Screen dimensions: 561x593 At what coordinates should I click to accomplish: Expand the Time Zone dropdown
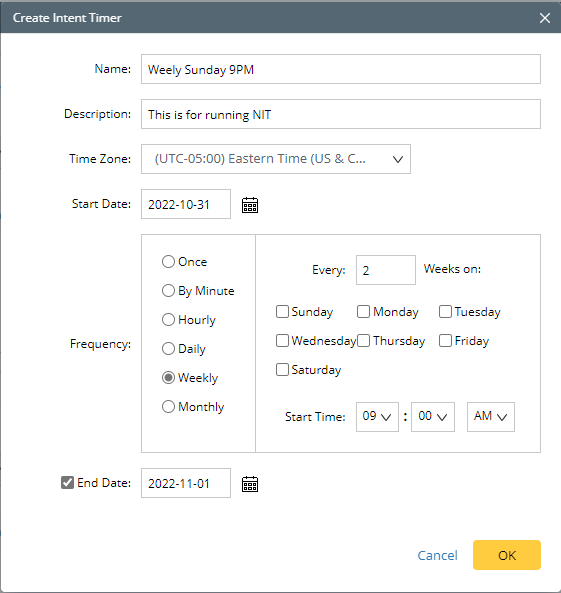276,159
